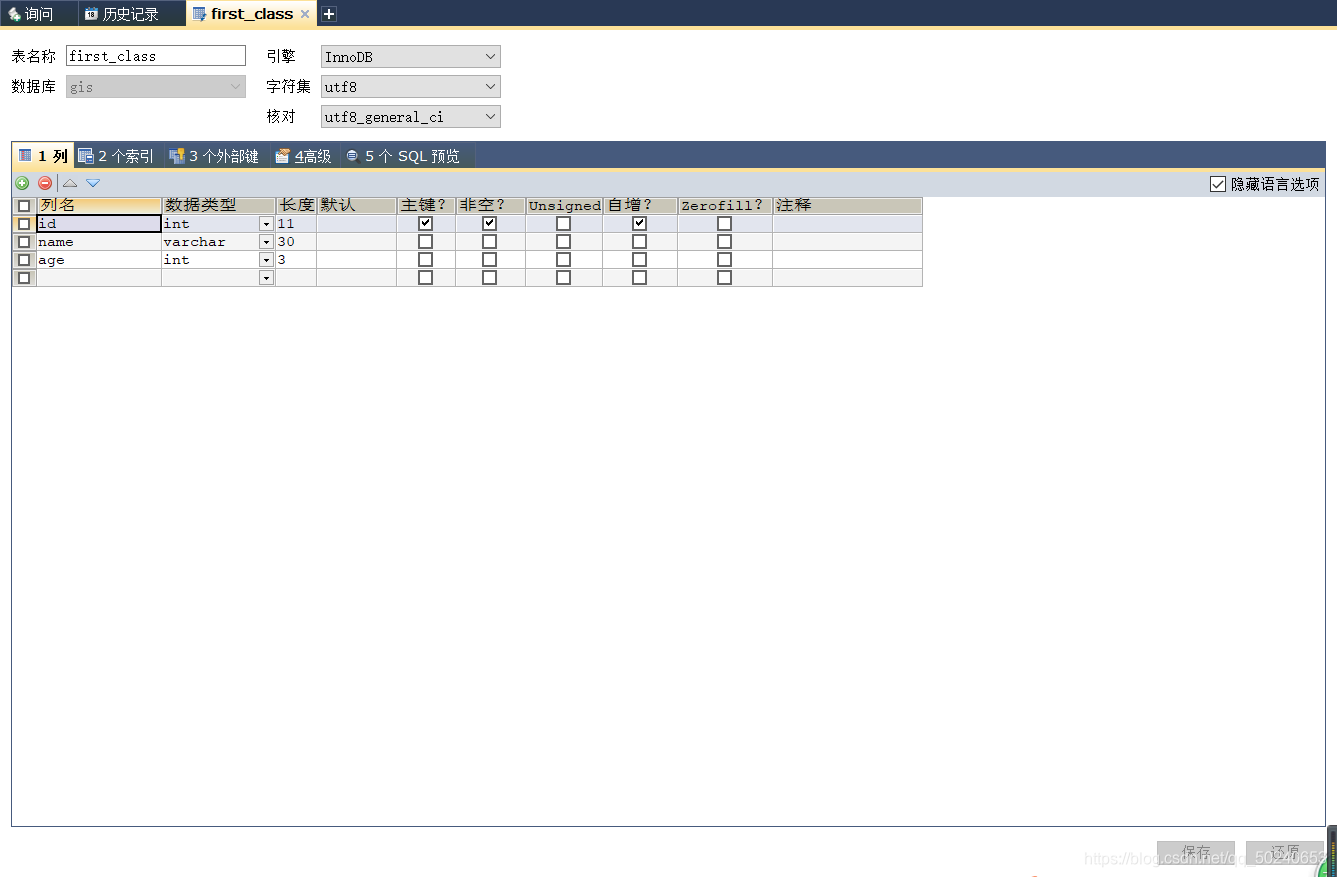Toggle 自增 checkbox for id row
Viewport: 1337px width, 877px height.
click(x=640, y=224)
